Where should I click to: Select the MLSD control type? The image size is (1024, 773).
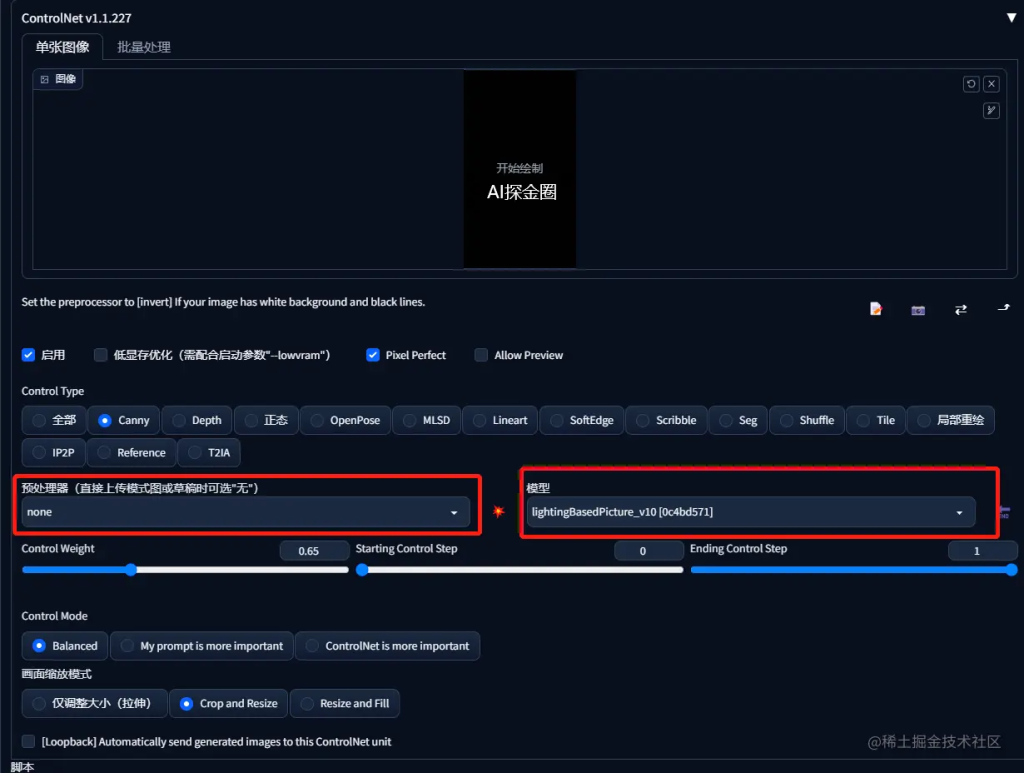426,420
